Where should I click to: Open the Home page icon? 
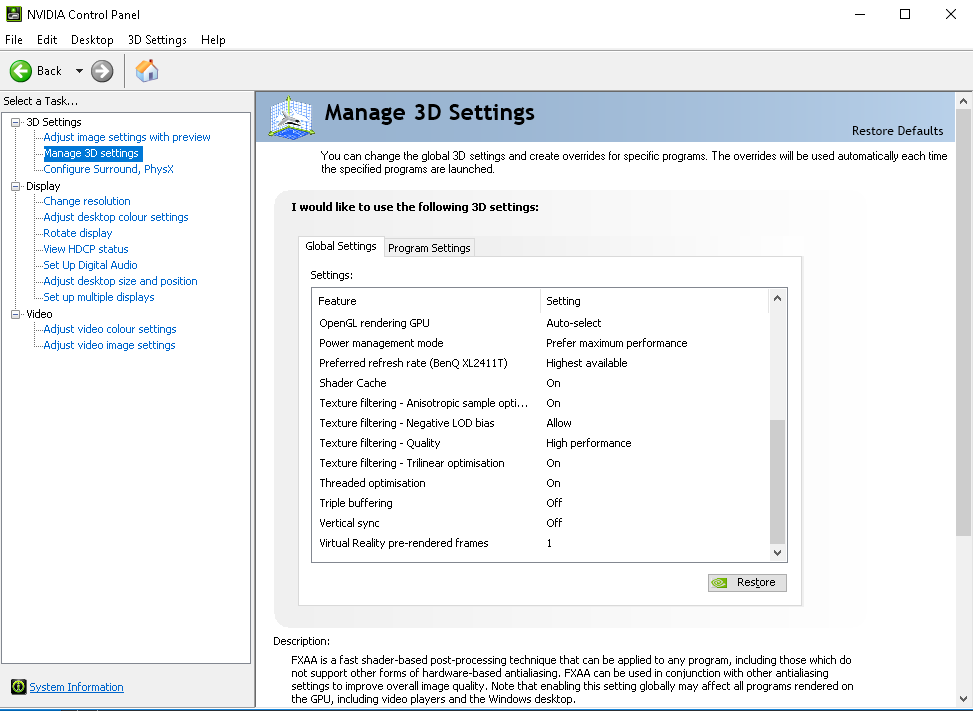tap(147, 70)
